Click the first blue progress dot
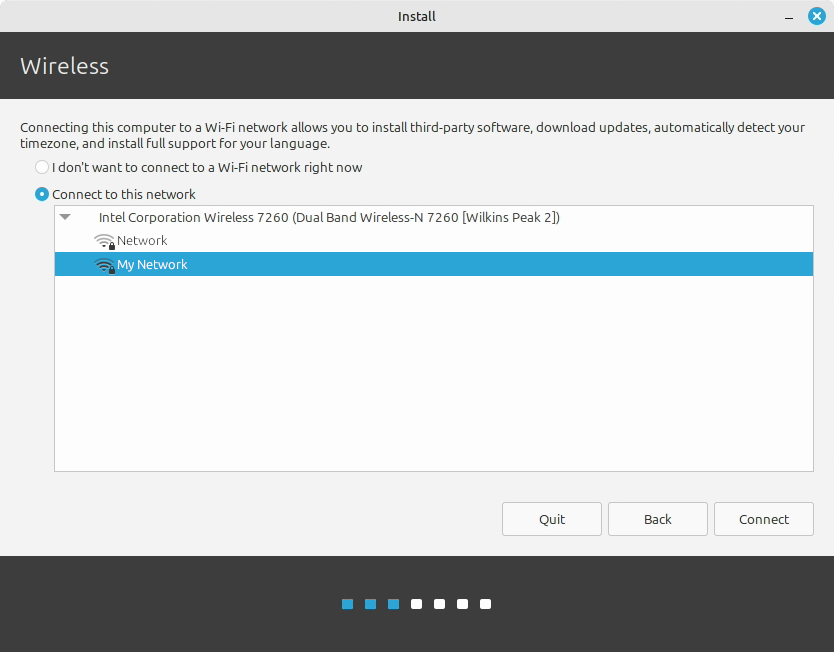Image resolution: width=834 pixels, height=652 pixels. click(x=347, y=604)
